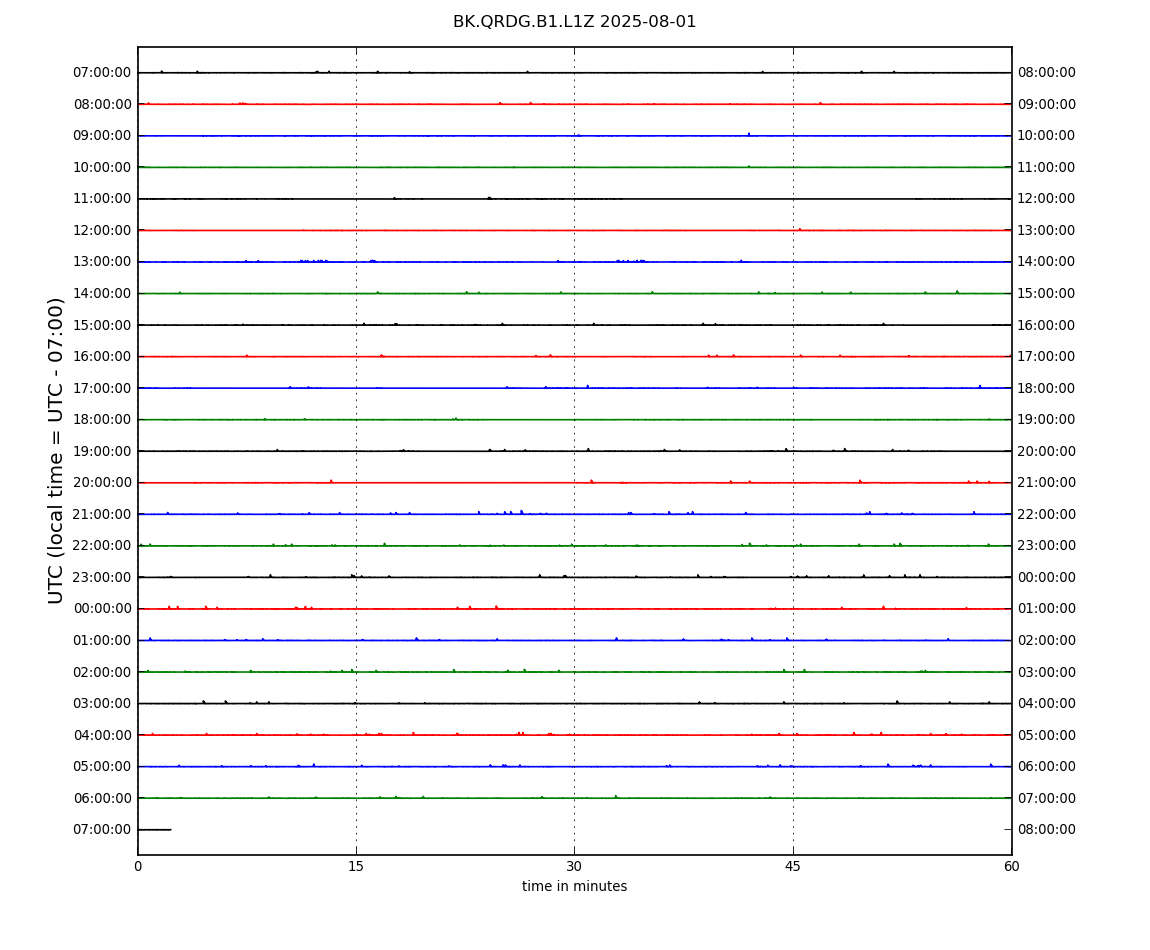Click the right axis label 06:00:00
This screenshot has height=950, width=1150.
click(1047, 767)
